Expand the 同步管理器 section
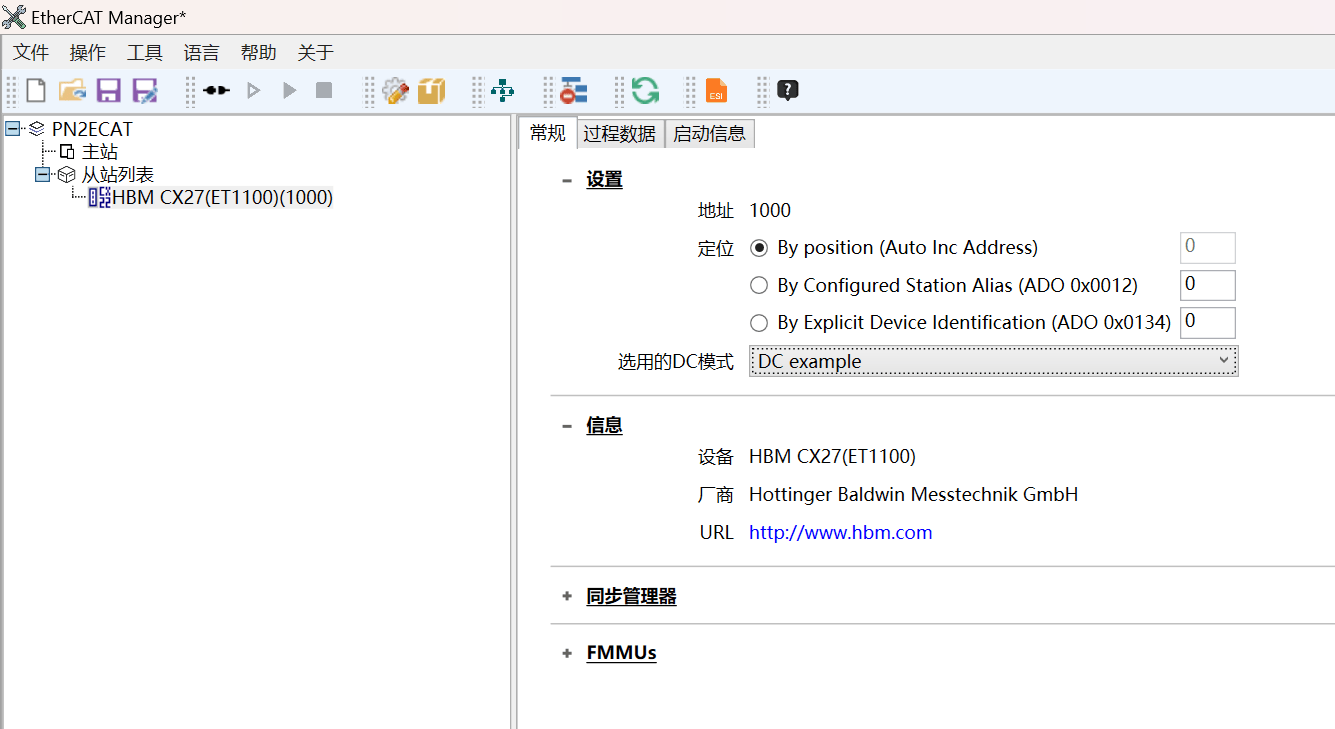 pyautogui.click(x=567, y=597)
